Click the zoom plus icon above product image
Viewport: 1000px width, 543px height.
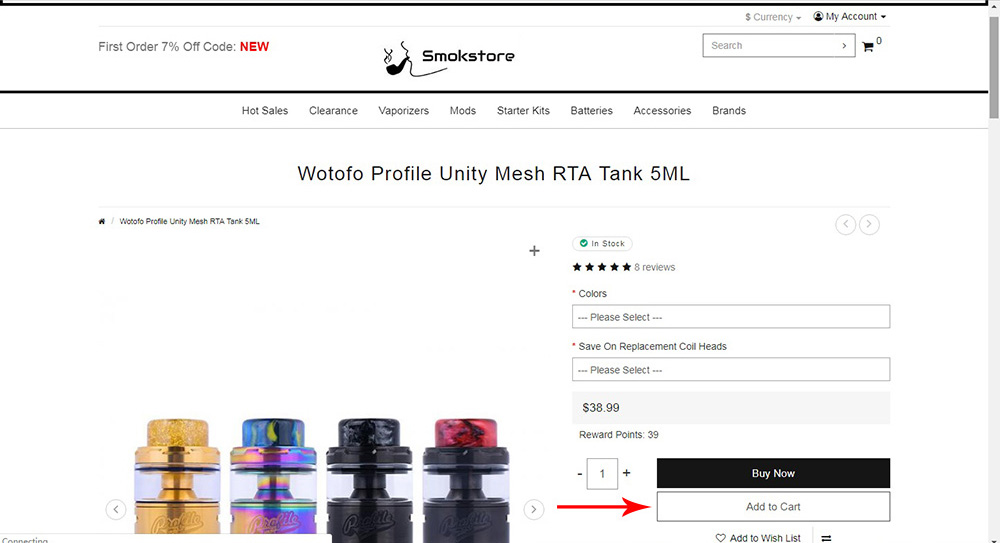534,251
